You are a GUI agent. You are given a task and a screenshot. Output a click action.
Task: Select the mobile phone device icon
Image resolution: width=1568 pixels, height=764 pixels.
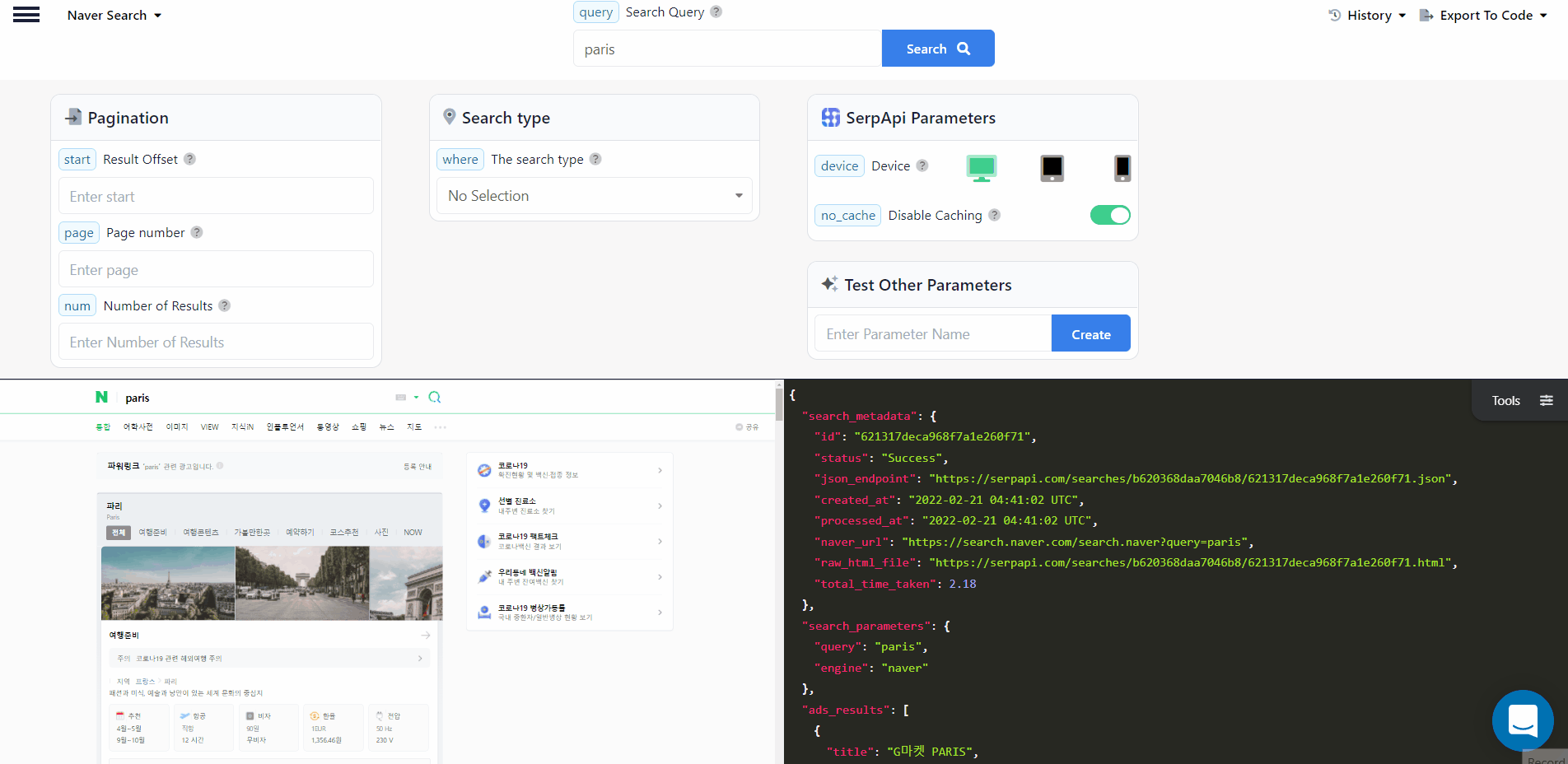[x=1122, y=168]
